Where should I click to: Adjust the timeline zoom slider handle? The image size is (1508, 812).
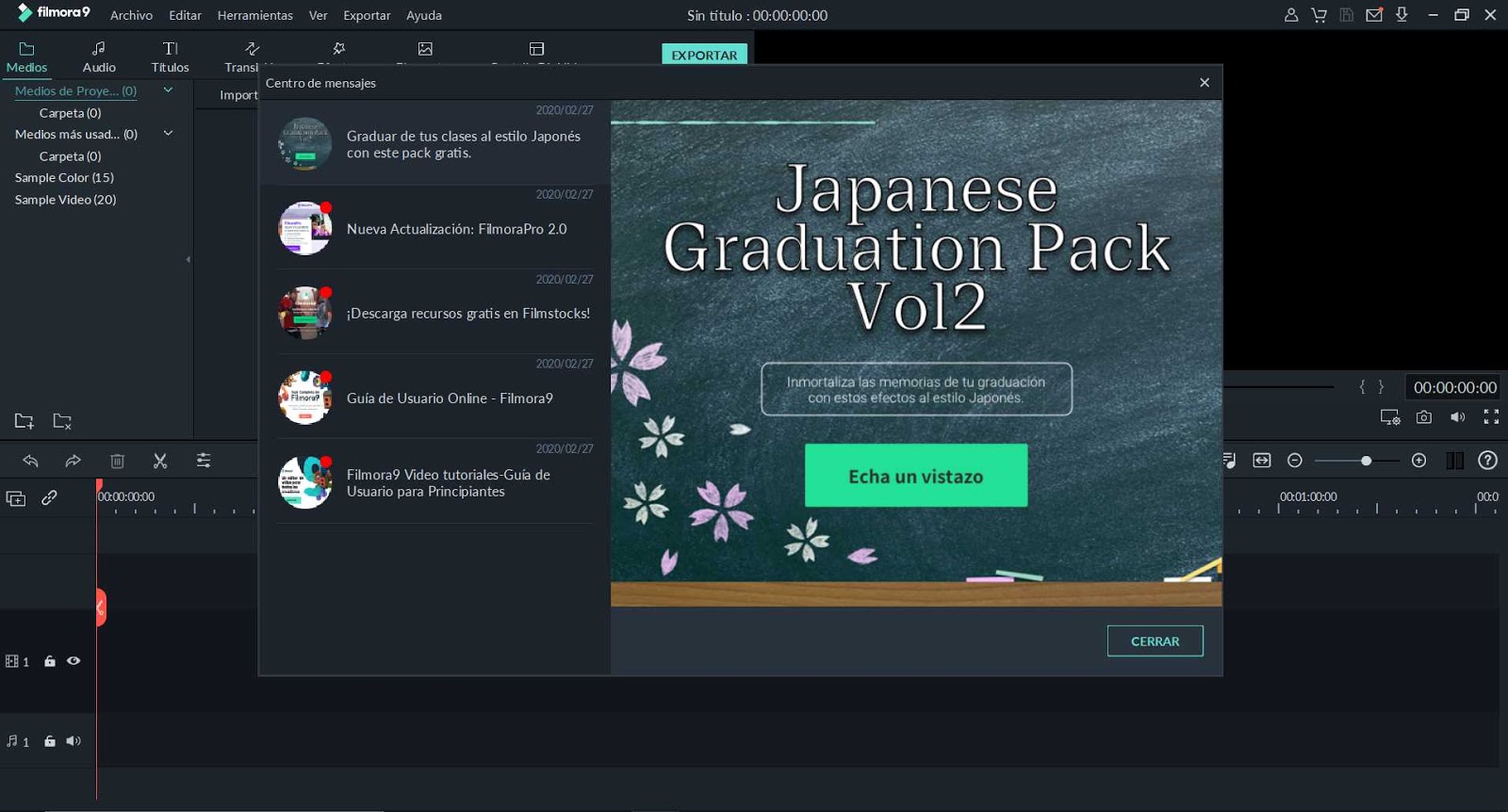(1366, 461)
